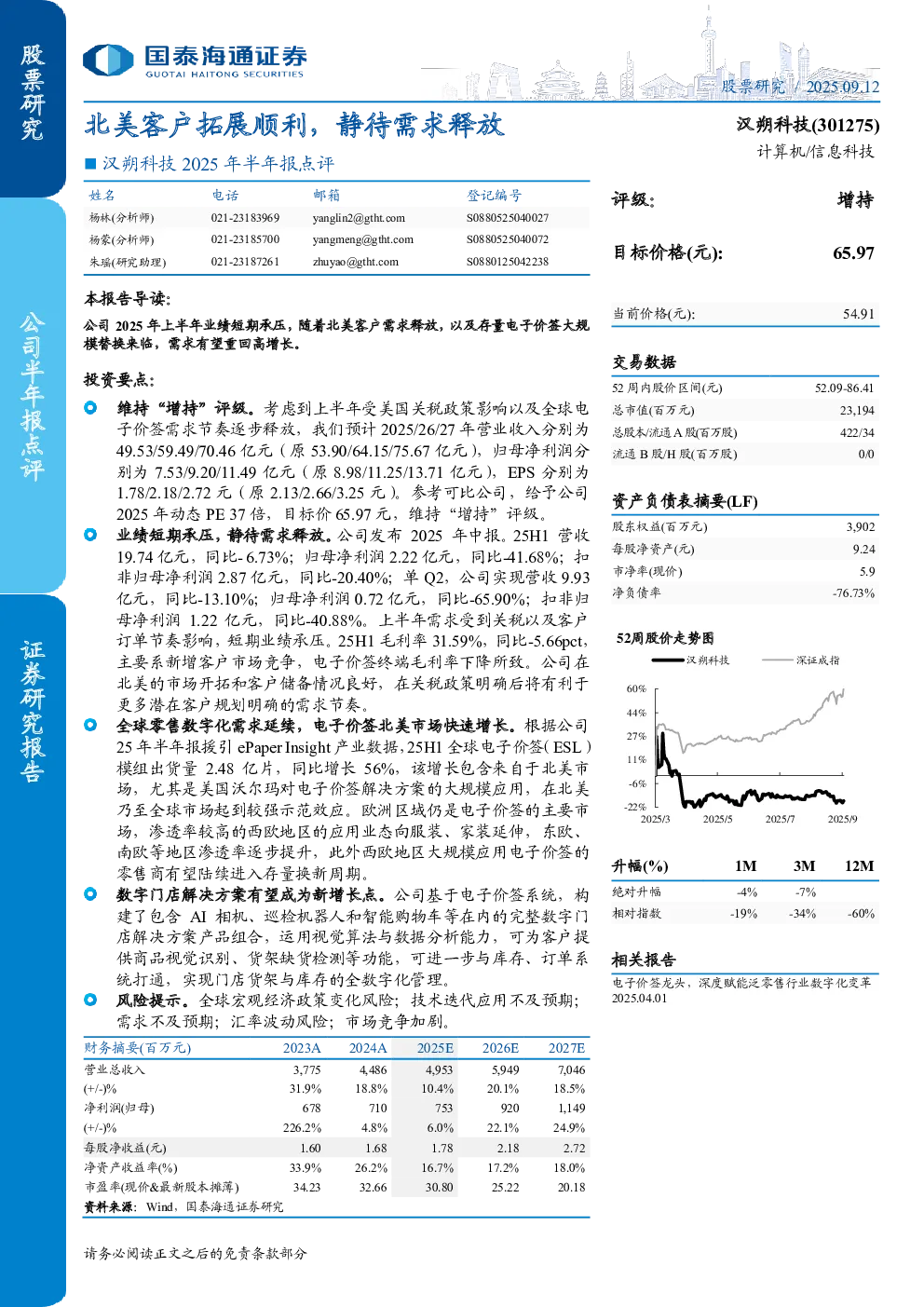Click the rating value 增持
The image size is (924, 1307).
[855, 200]
